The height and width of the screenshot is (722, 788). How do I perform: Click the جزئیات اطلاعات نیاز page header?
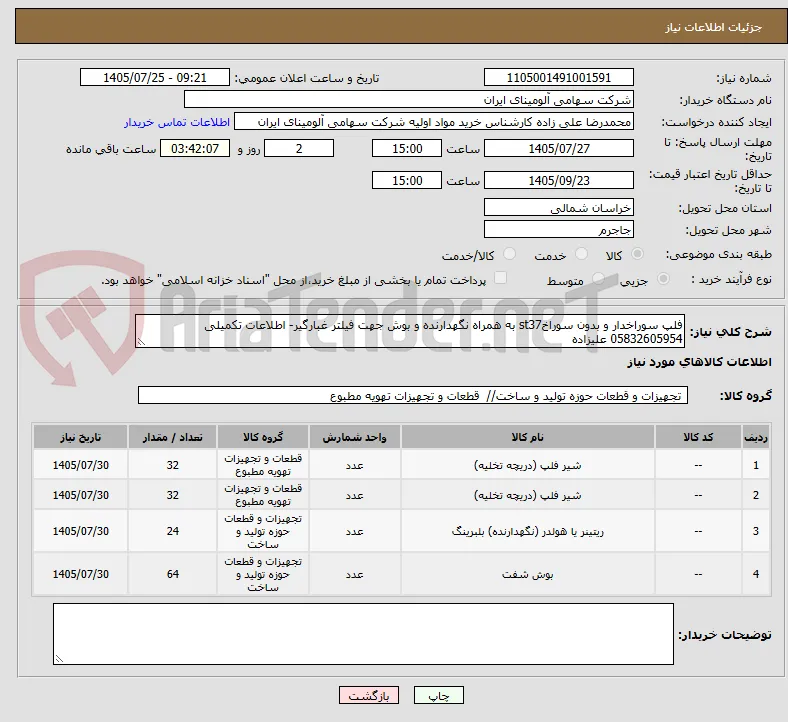(x=714, y=27)
